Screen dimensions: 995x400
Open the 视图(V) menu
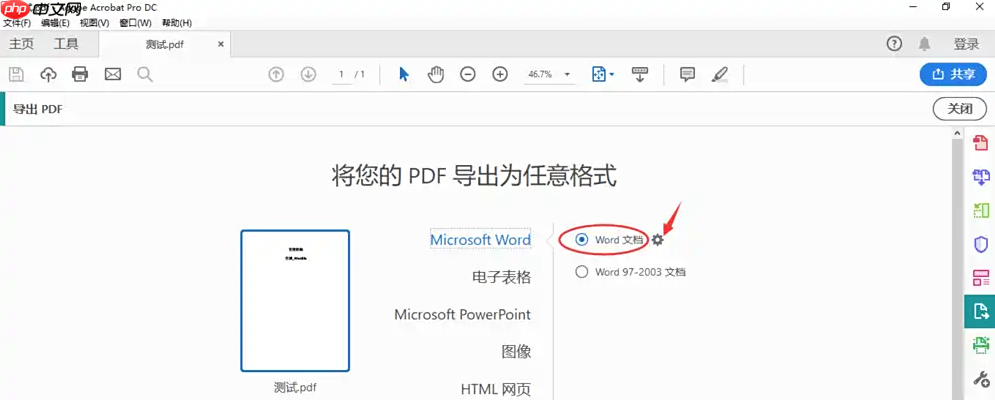(95, 23)
